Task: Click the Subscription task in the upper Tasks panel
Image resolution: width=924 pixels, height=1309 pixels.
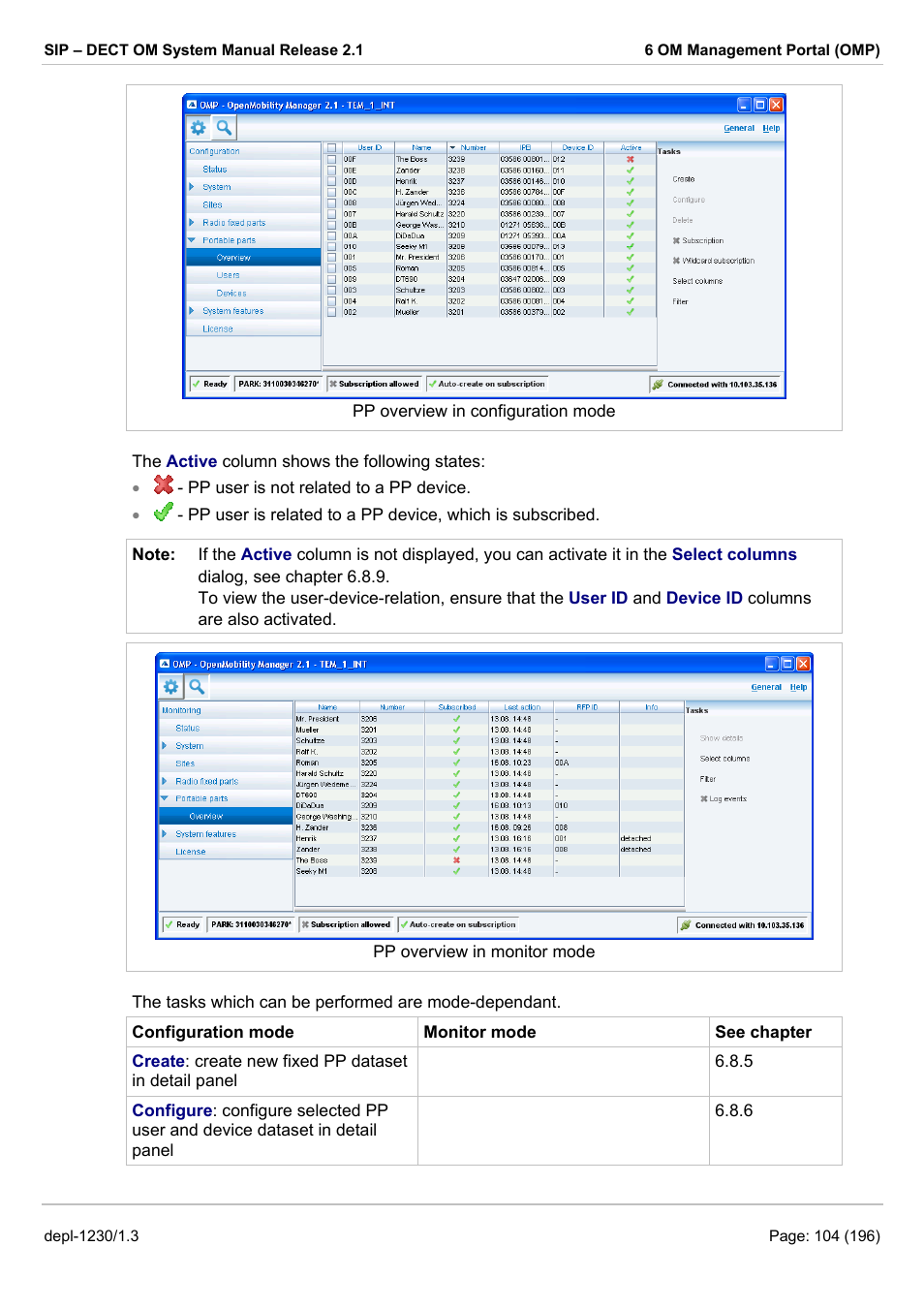Action: click(x=702, y=240)
